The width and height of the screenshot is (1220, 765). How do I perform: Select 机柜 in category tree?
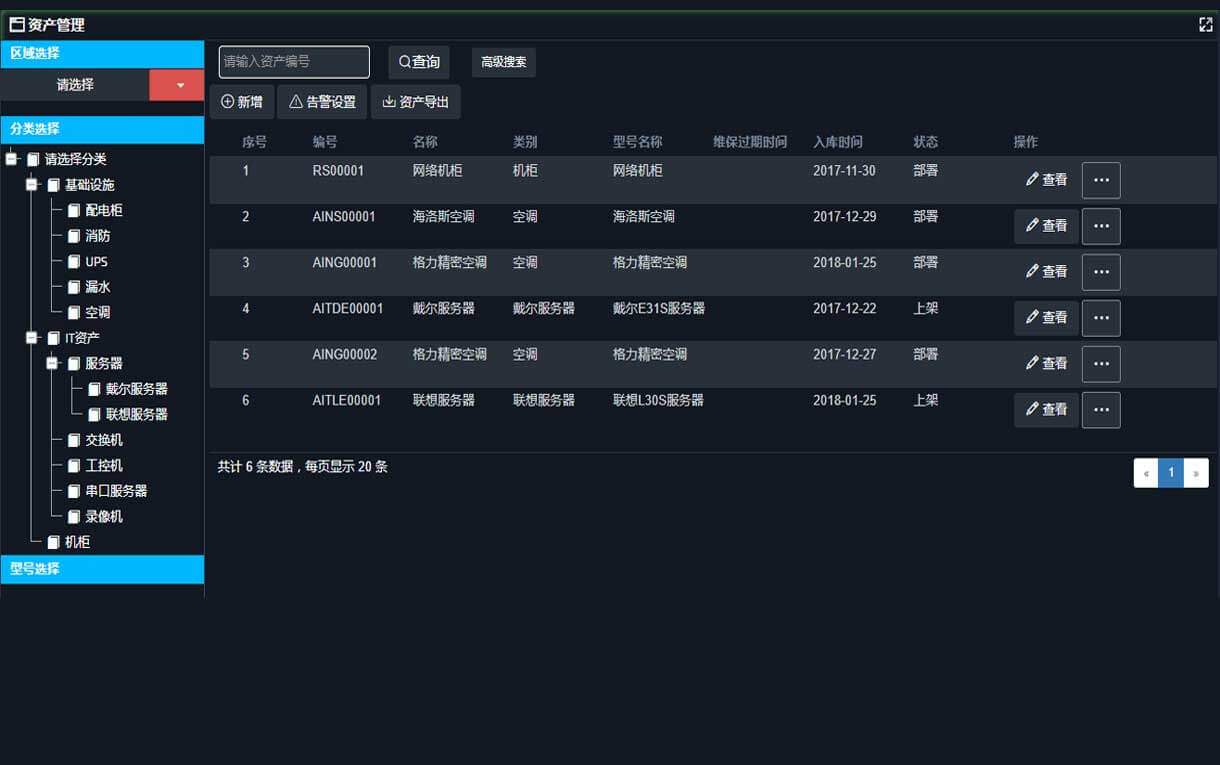coord(78,542)
